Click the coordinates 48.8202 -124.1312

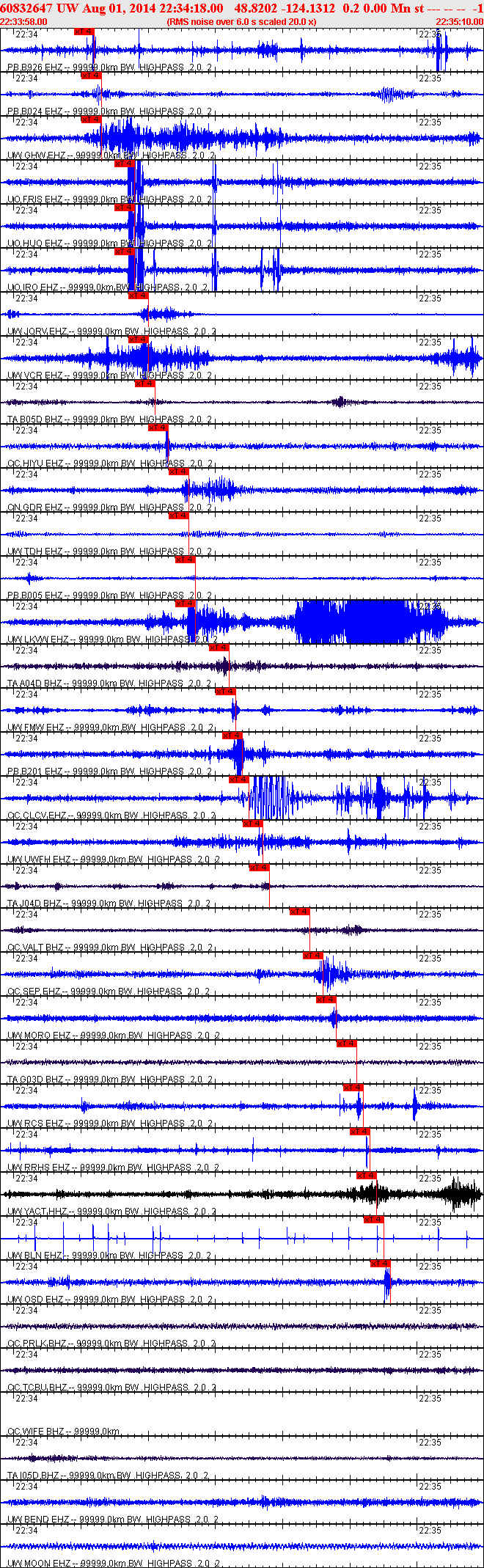click(285, 9)
